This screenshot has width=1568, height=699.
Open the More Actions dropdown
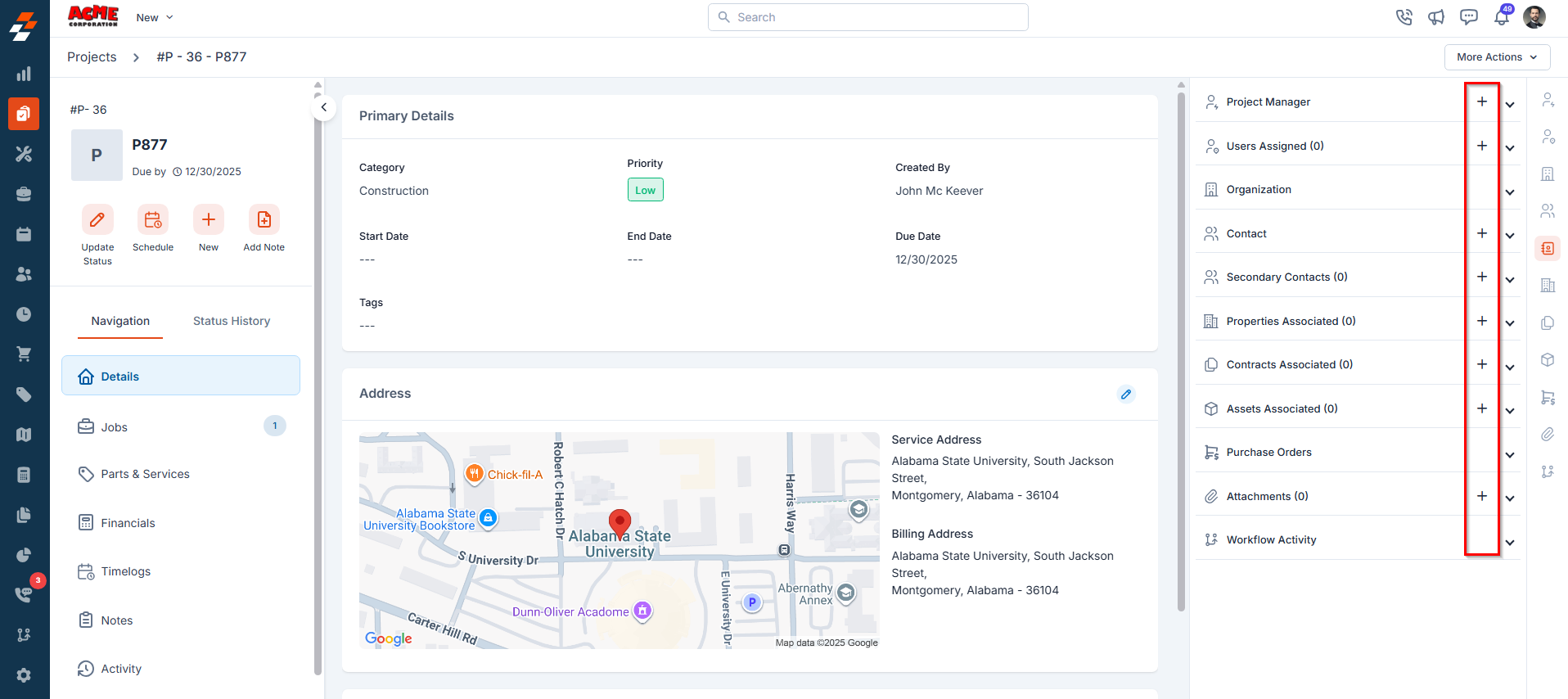pyautogui.click(x=1497, y=57)
